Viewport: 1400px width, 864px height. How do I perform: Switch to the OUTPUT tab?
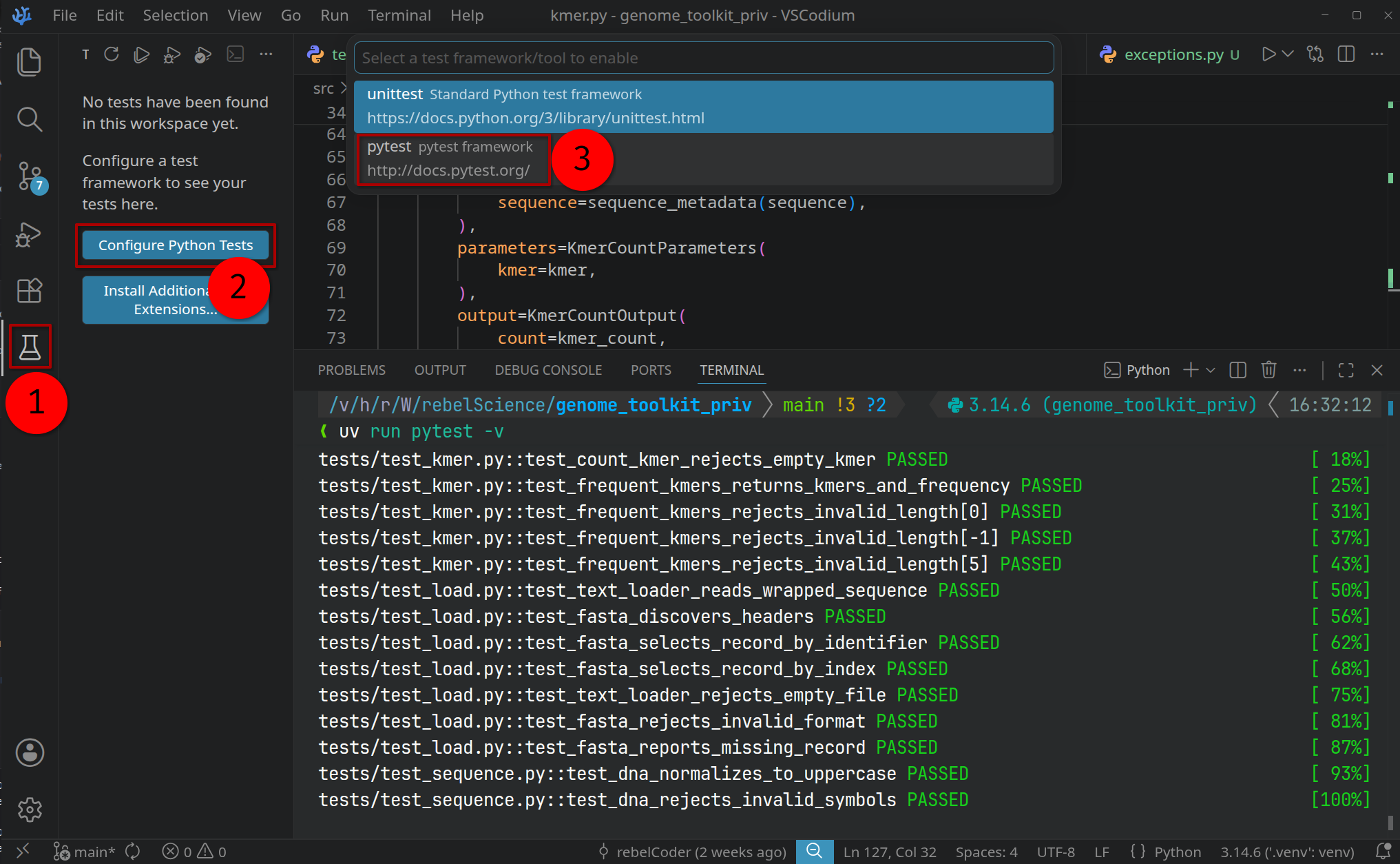[x=440, y=370]
